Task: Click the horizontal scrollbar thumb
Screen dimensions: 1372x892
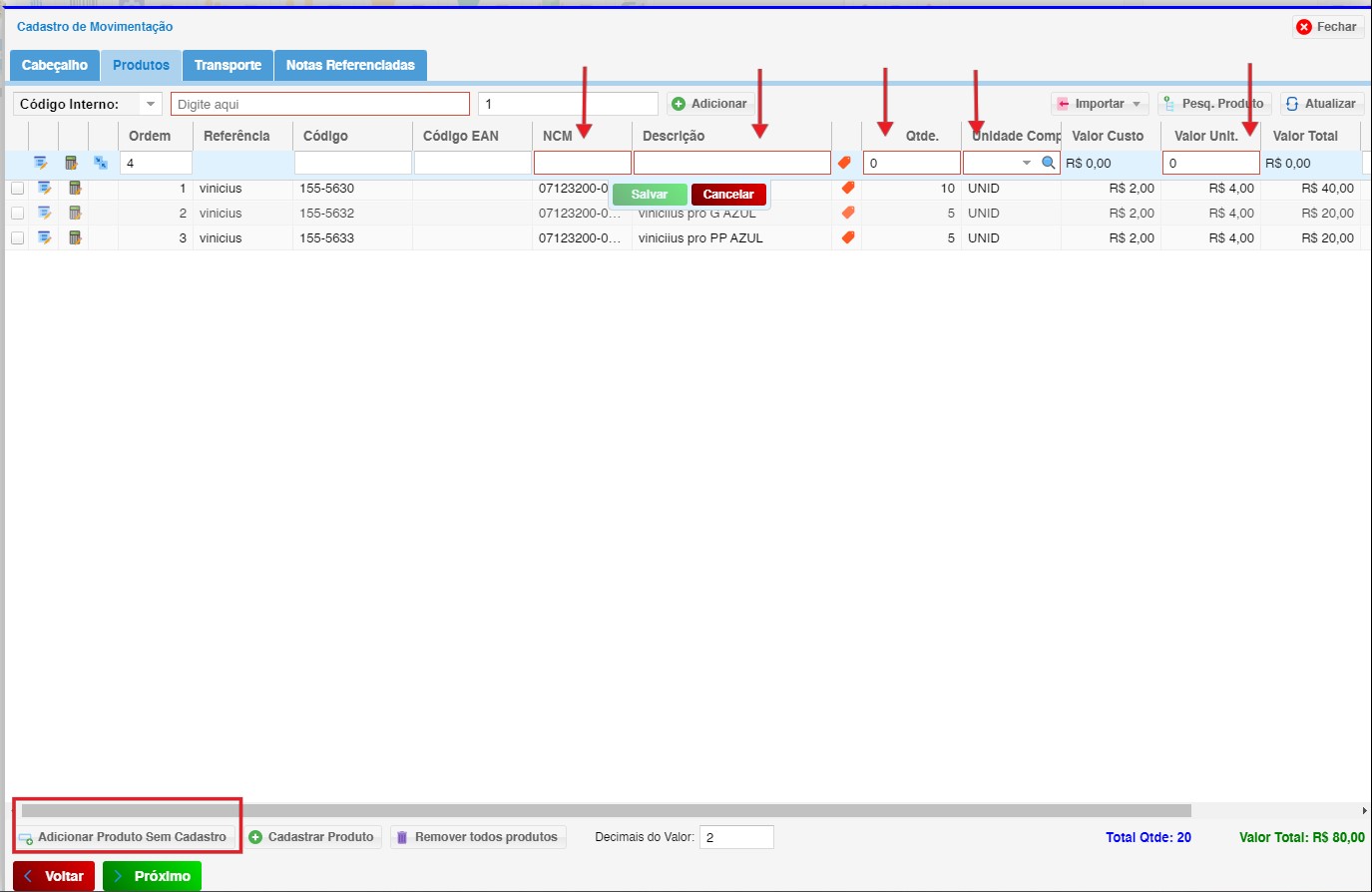Action: pos(607,811)
